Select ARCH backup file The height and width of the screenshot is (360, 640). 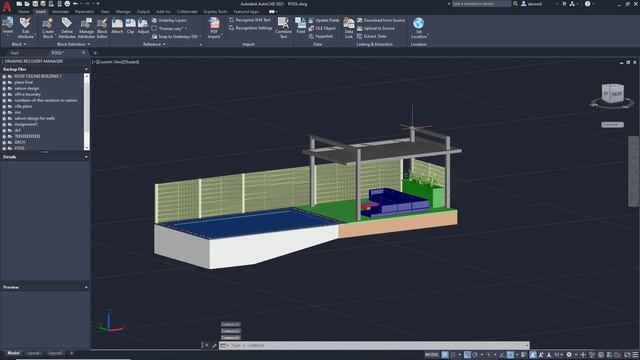tap(20, 142)
